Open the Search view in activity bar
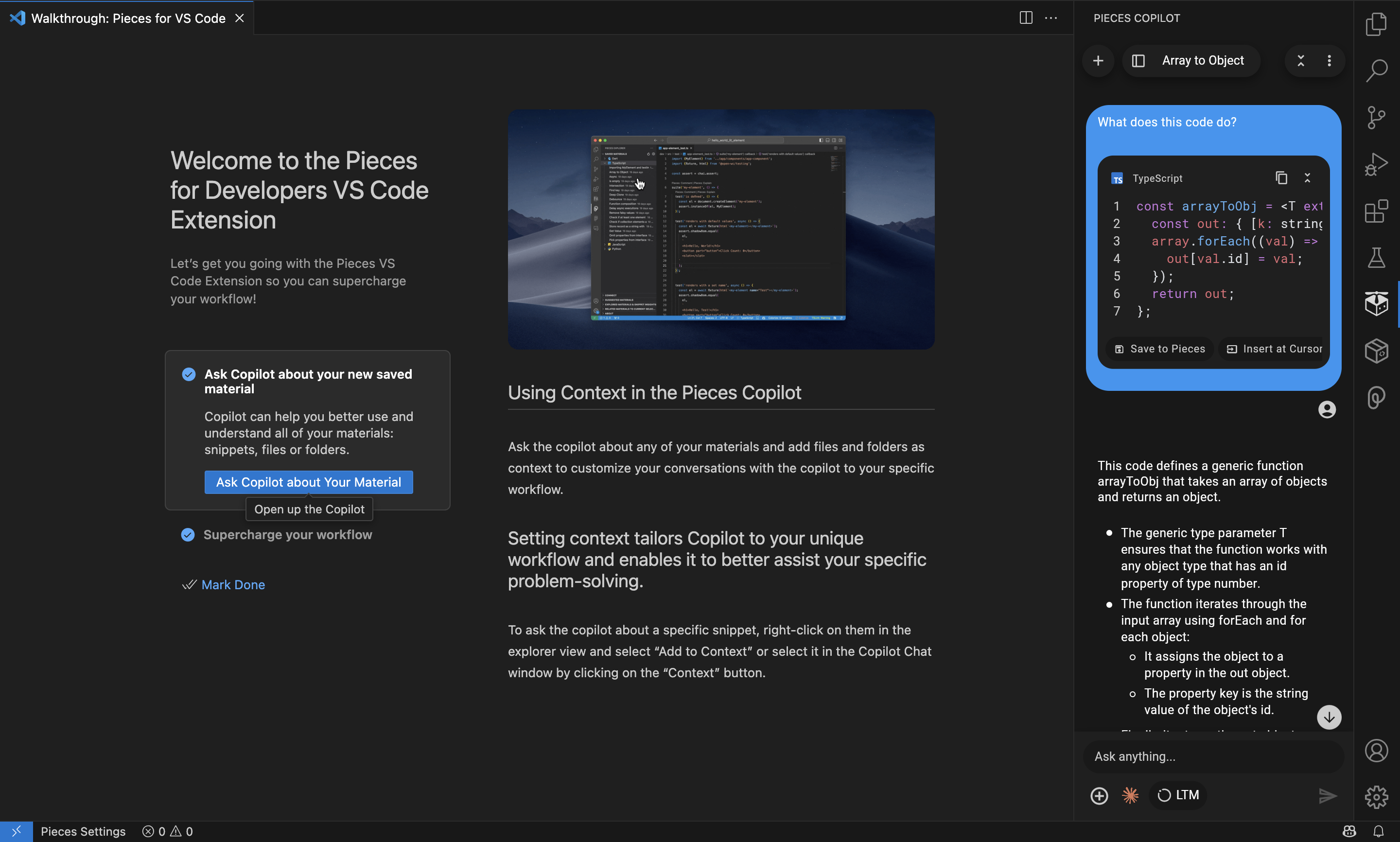The image size is (1400, 842). (1376, 70)
